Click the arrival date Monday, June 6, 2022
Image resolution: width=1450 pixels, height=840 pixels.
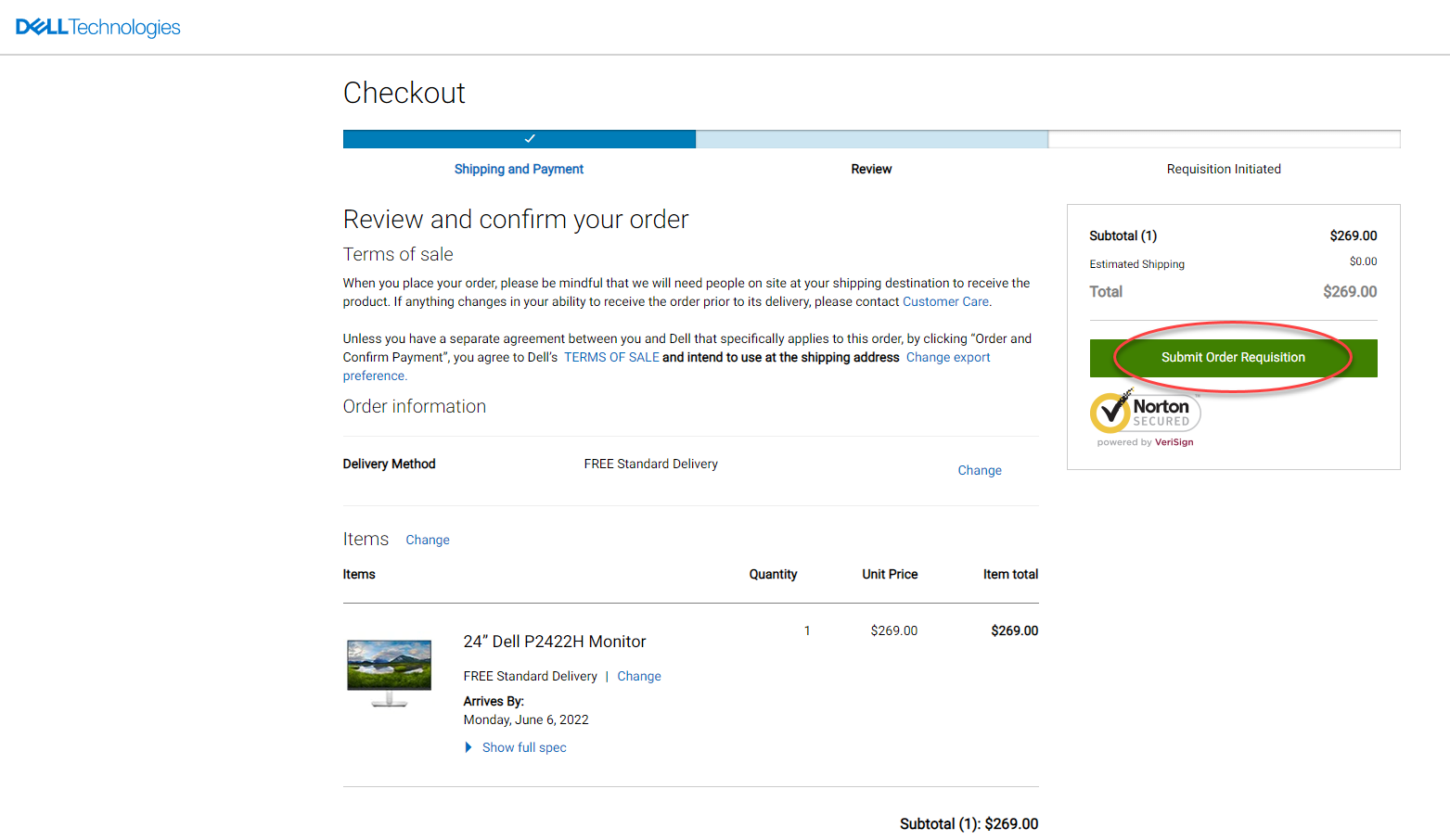[526, 719]
